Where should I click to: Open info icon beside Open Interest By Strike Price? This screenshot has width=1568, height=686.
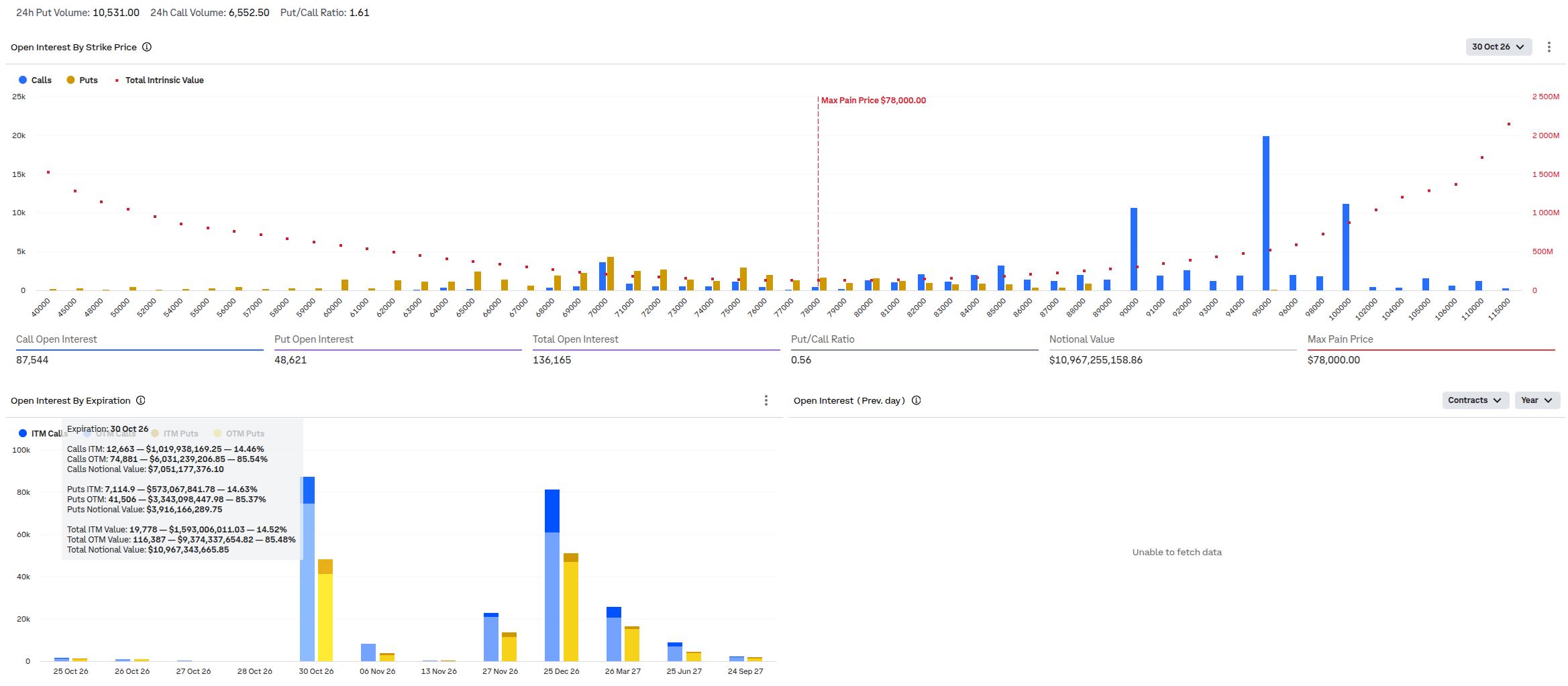click(x=147, y=47)
